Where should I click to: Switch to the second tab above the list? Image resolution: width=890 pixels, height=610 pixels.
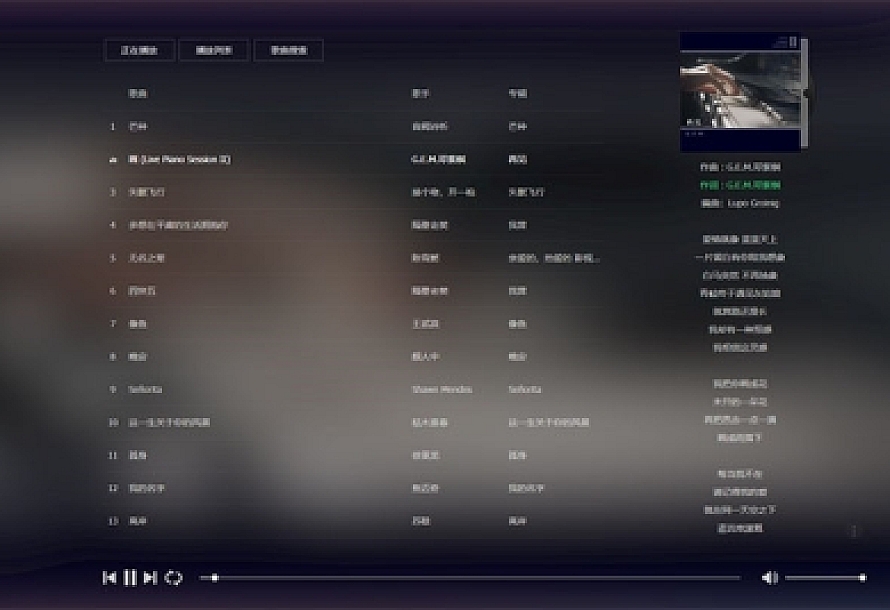click(x=213, y=50)
